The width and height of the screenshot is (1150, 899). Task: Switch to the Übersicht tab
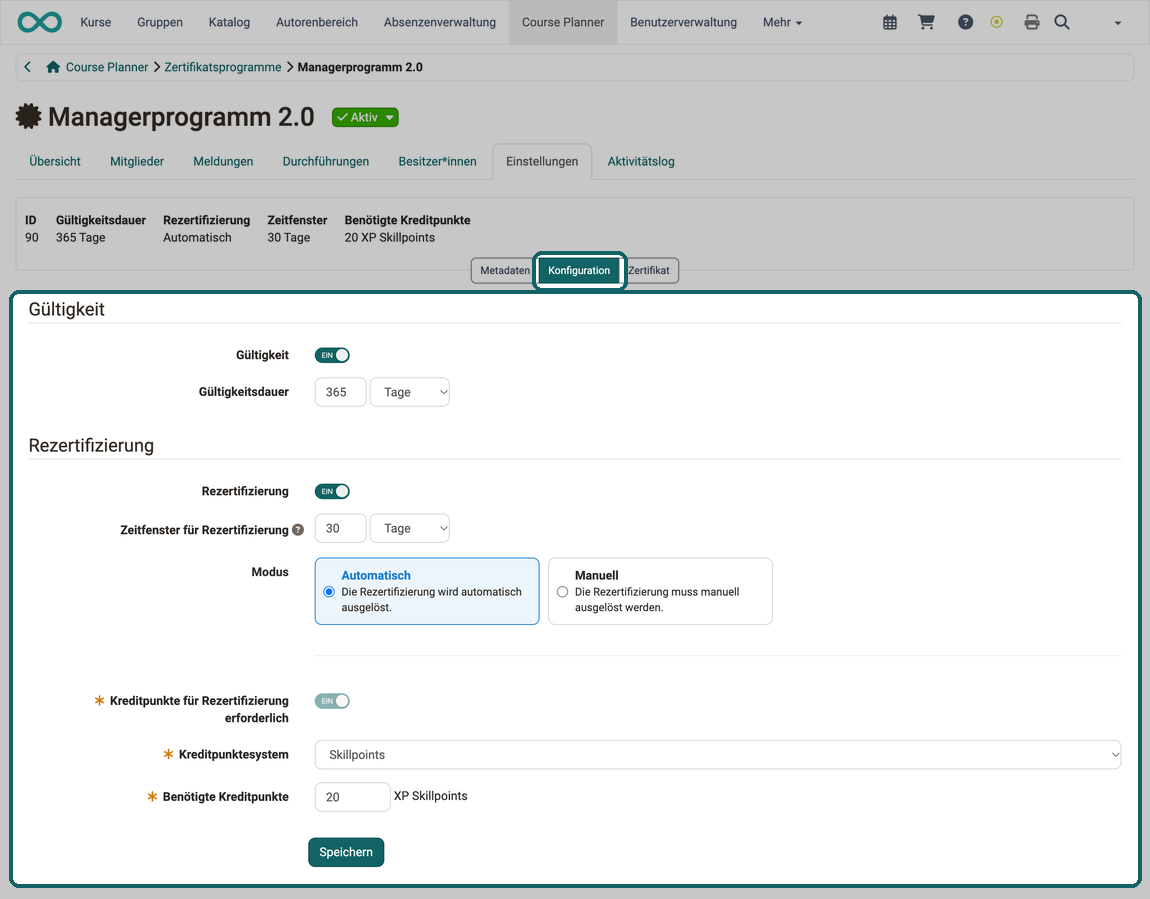coord(55,161)
